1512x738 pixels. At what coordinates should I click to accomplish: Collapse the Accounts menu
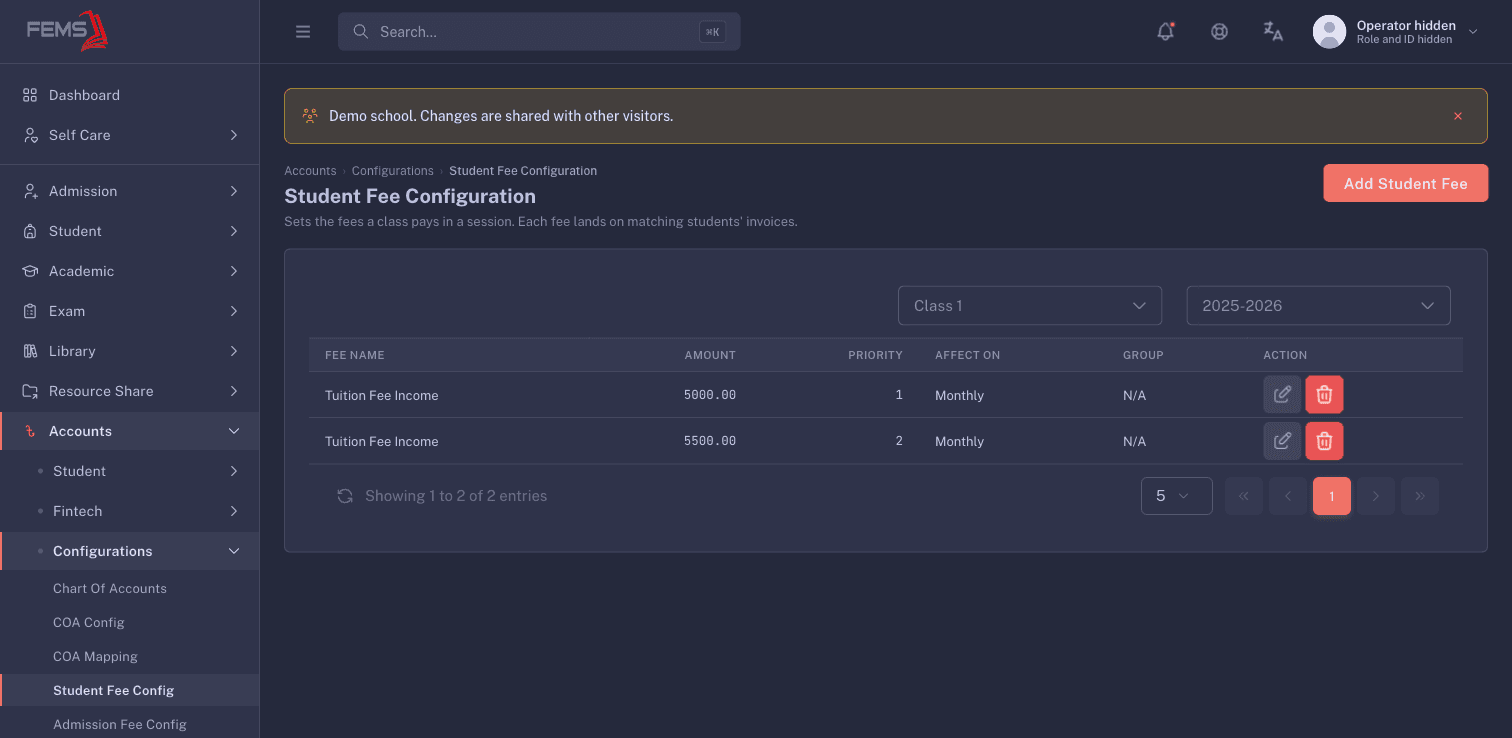[130, 431]
